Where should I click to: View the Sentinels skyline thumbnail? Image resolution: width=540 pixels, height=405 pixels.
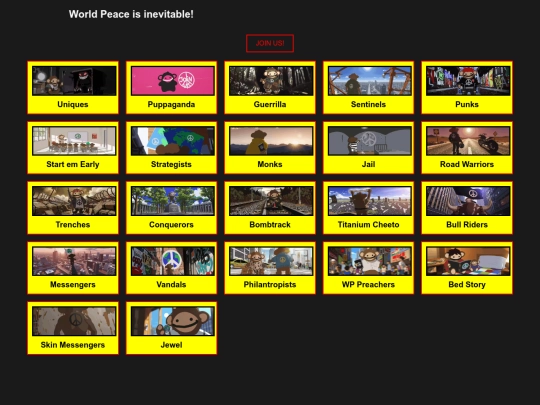pos(370,81)
